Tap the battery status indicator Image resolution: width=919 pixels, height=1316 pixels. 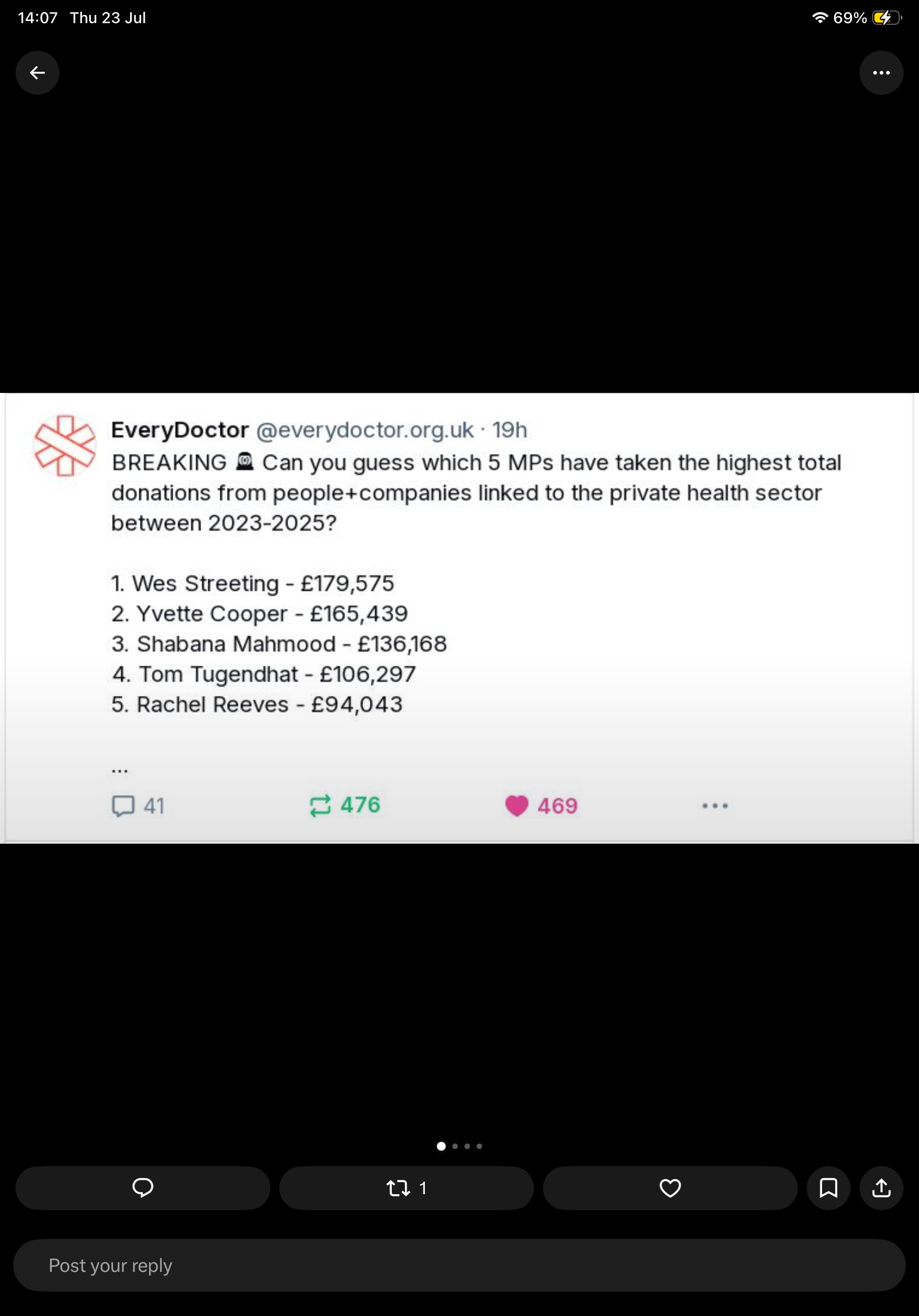(886, 18)
